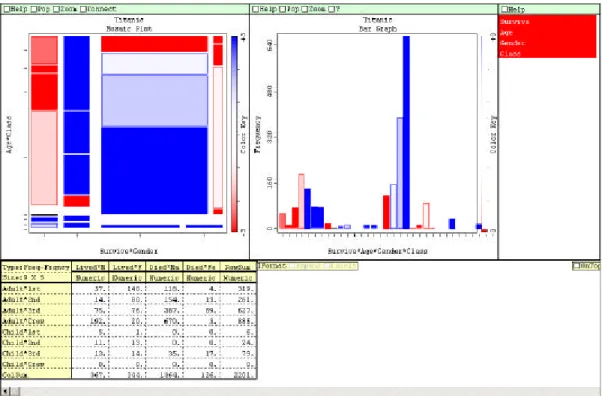The height and width of the screenshot is (396, 602).
Task: Click the Type:Freq-Frqncy cell in table corner
Action: 36,267
